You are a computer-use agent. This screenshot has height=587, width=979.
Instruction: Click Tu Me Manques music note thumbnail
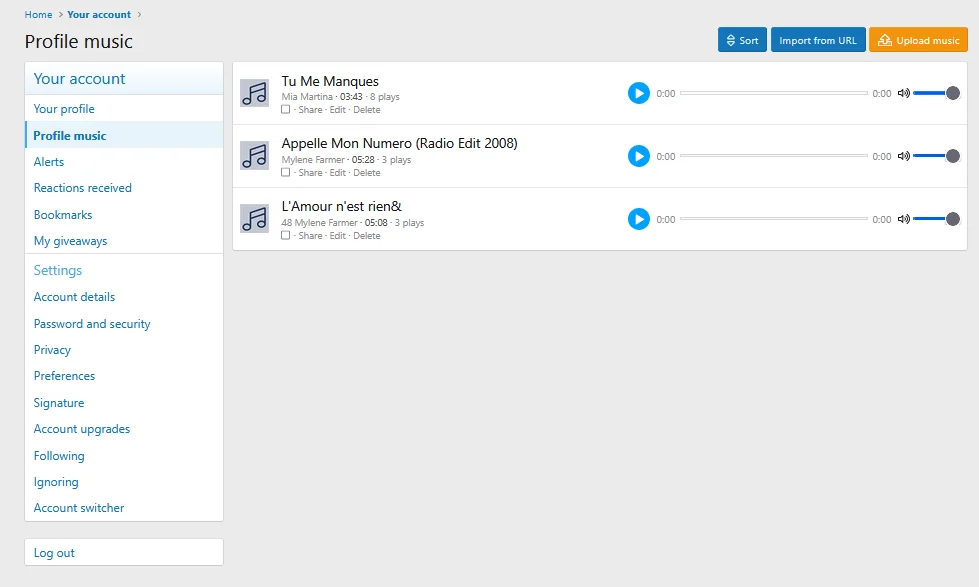pos(255,93)
